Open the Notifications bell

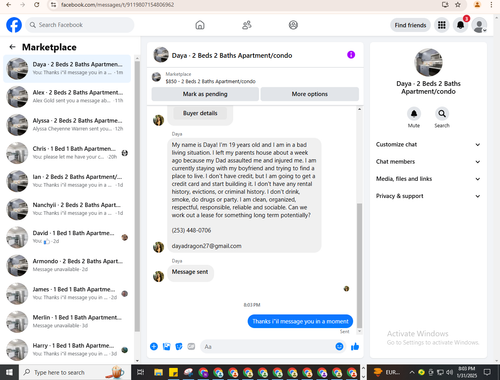[461, 25]
